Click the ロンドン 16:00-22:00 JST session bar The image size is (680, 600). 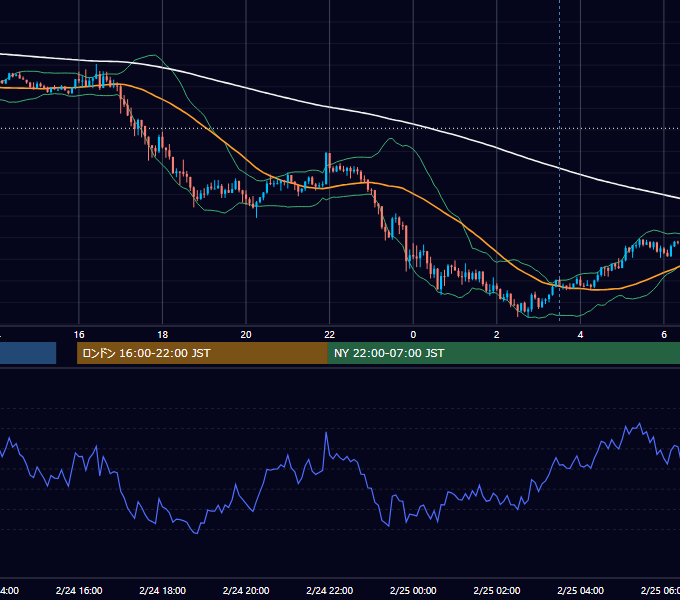tap(202, 353)
